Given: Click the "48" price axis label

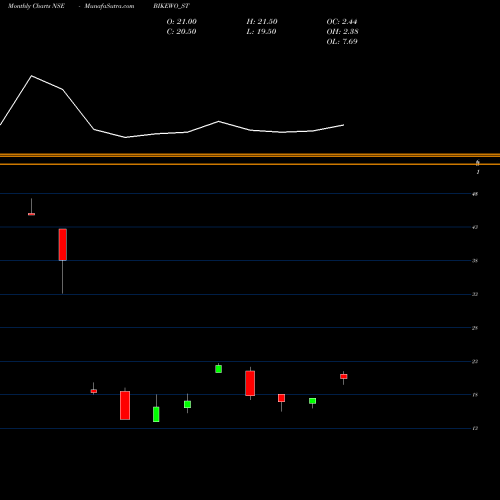Looking at the screenshot, I should (475, 194).
